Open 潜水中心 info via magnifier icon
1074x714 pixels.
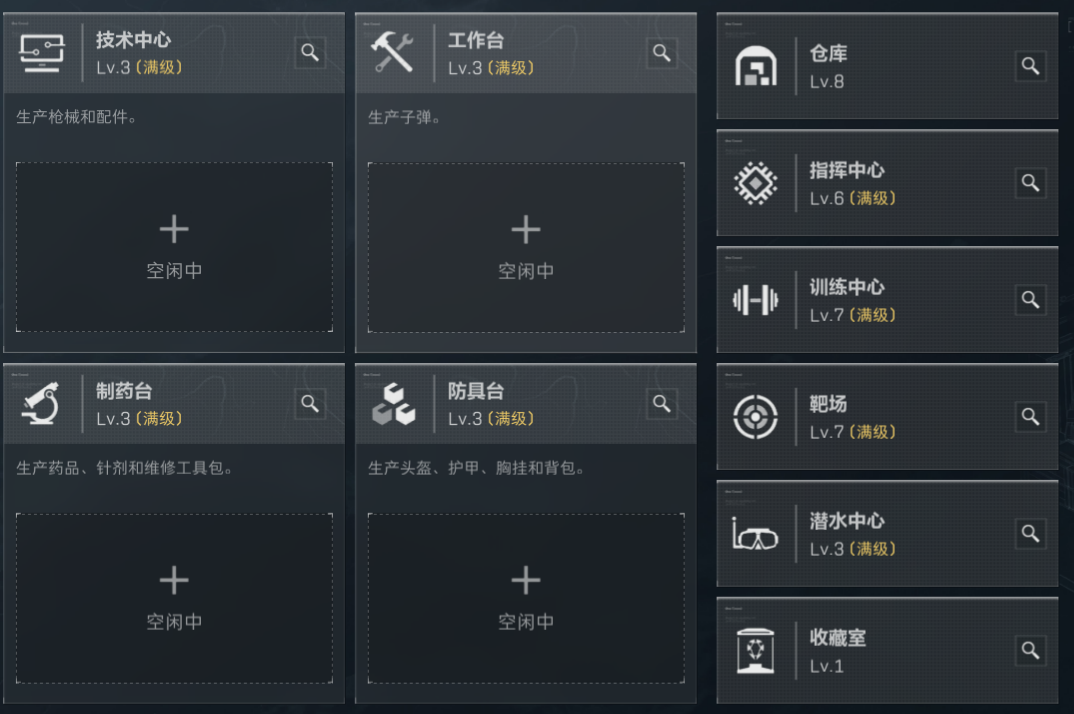[x=1030, y=533]
